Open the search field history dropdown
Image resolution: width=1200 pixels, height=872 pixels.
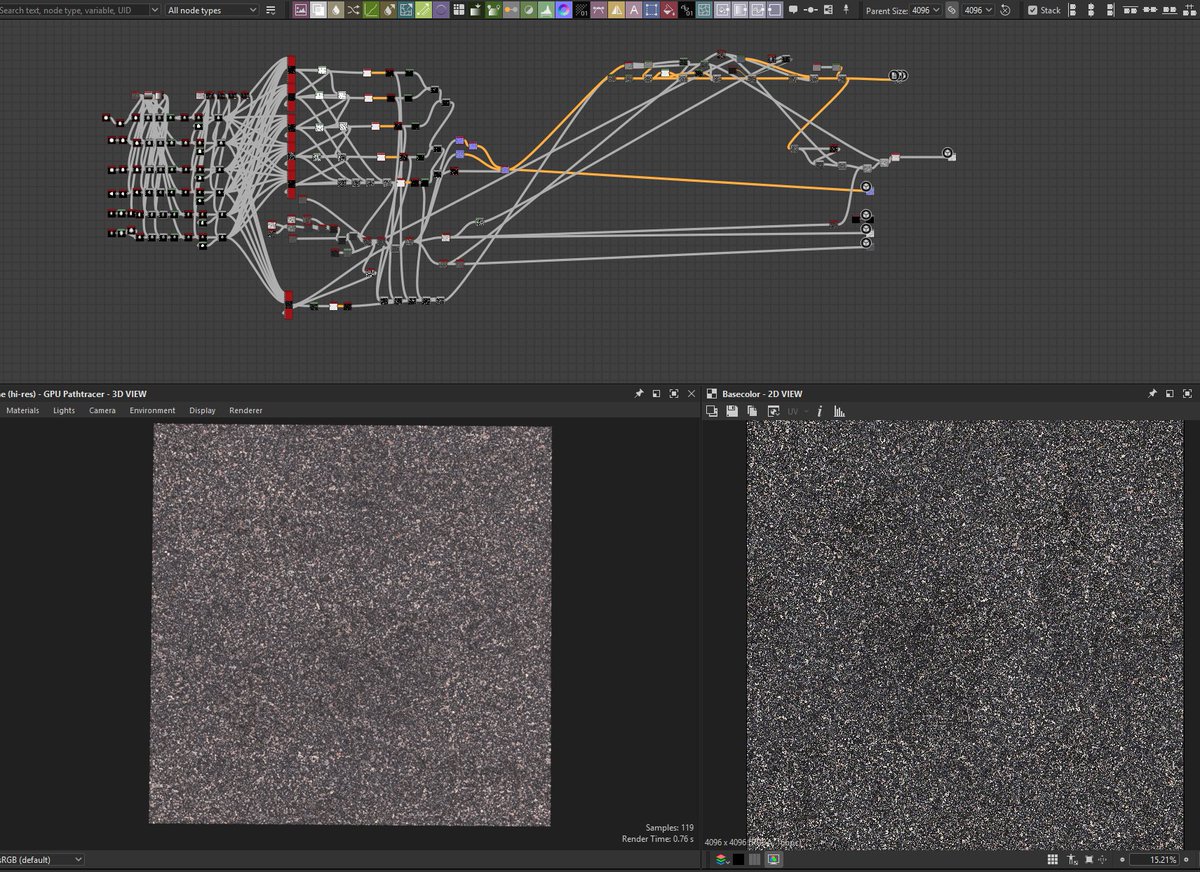click(x=154, y=10)
